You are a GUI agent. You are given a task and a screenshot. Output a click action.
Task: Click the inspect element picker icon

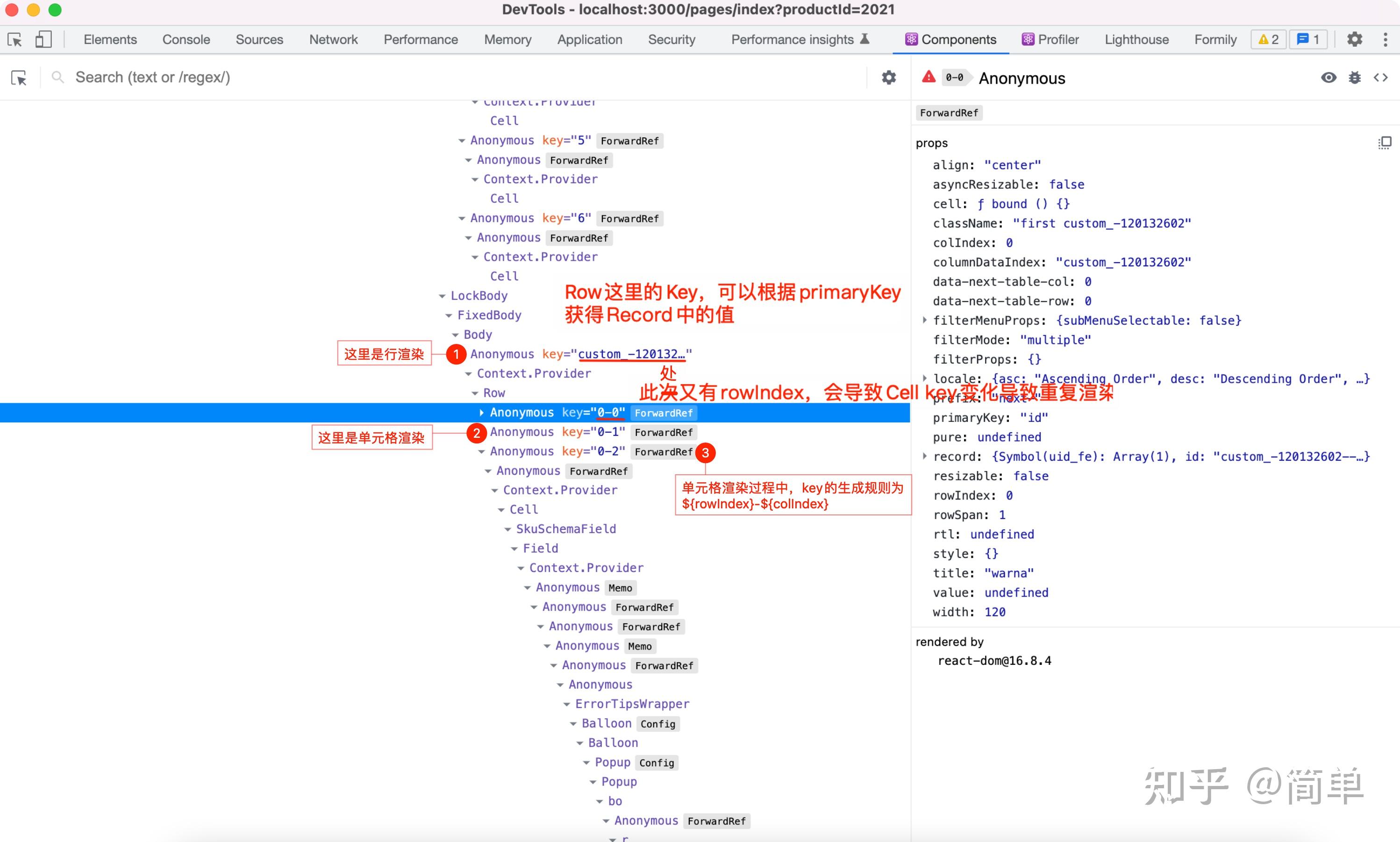point(15,40)
